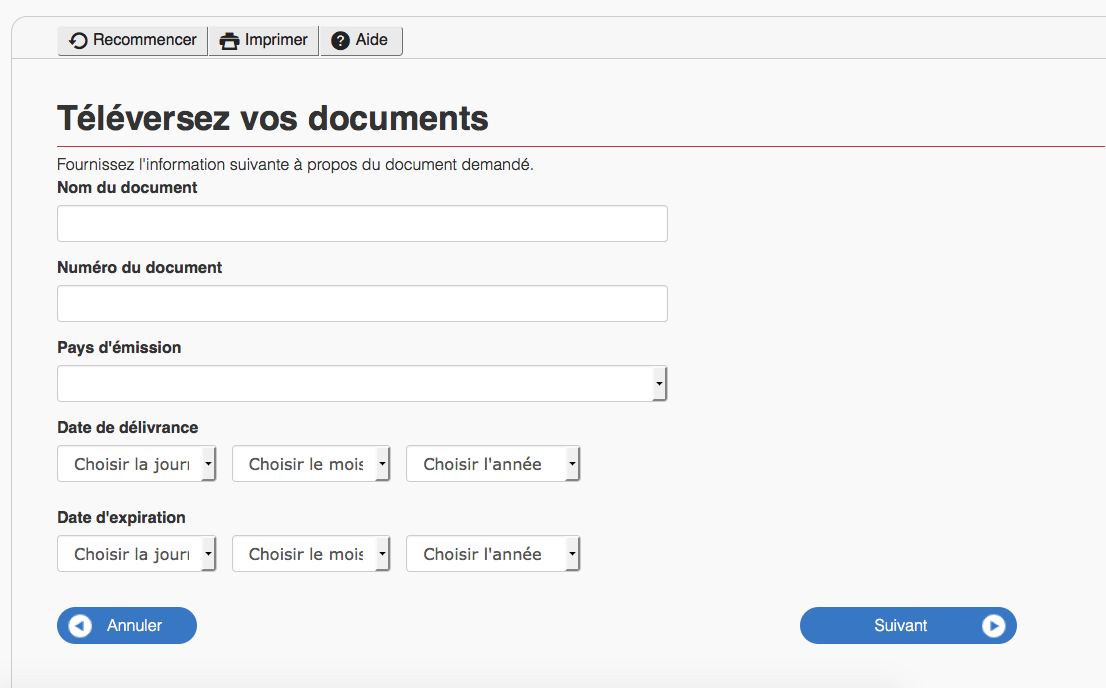
Task: Choose the year dropdown for Date de délivrance
Action: 492,464
